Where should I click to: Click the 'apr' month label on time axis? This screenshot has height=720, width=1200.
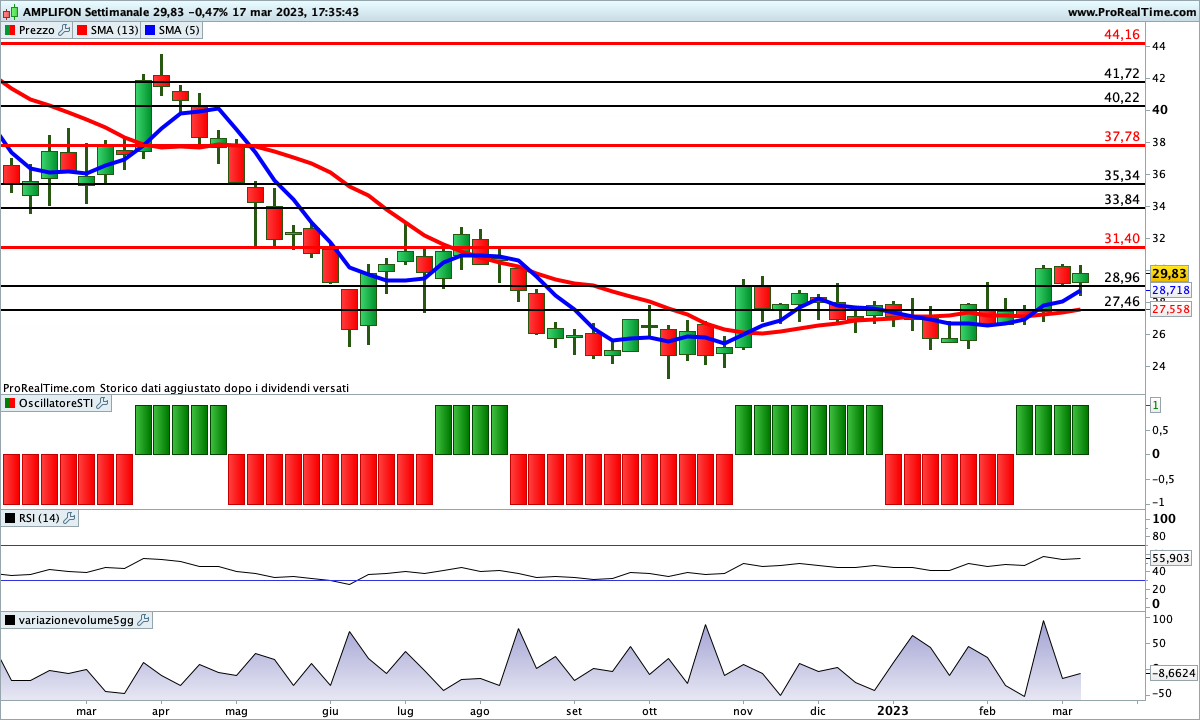click(160, 711)
